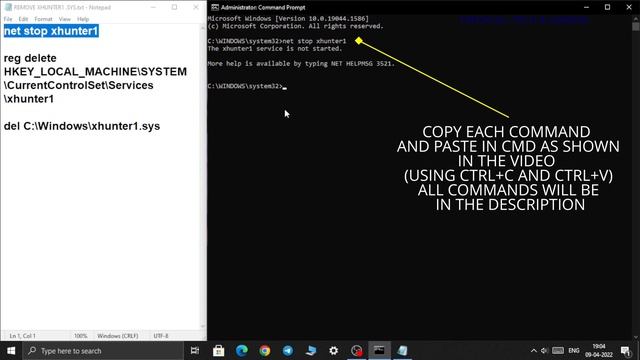The image size is (640, 360).
Task: Open Telegram from the taskbar
Action: (x=288, y=351)
